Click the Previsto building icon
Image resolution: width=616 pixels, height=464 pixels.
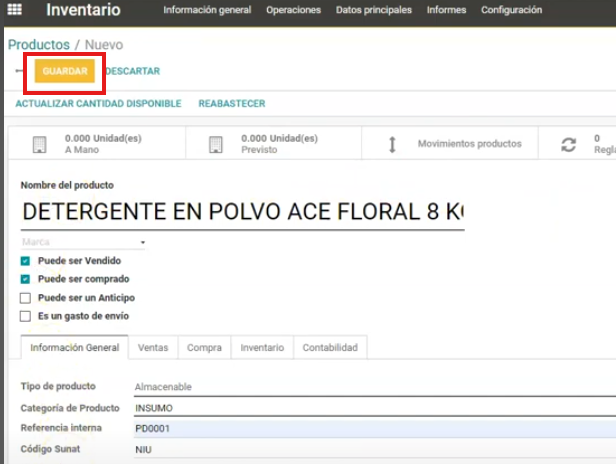tap(216, 144)
